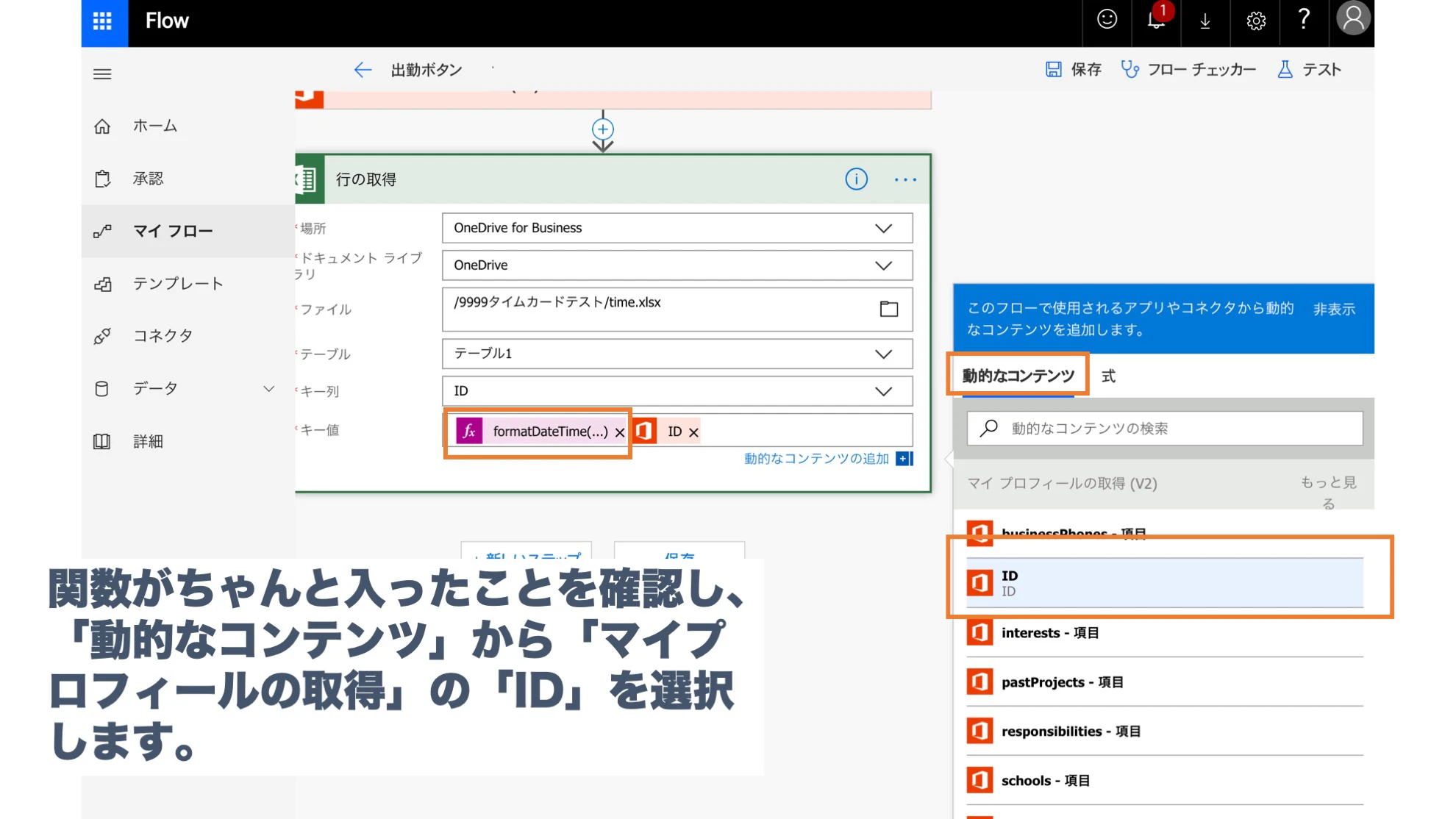Click もっと見る in dynamic content
This screenshot has width=1456, height=819.
[1328, 493]
